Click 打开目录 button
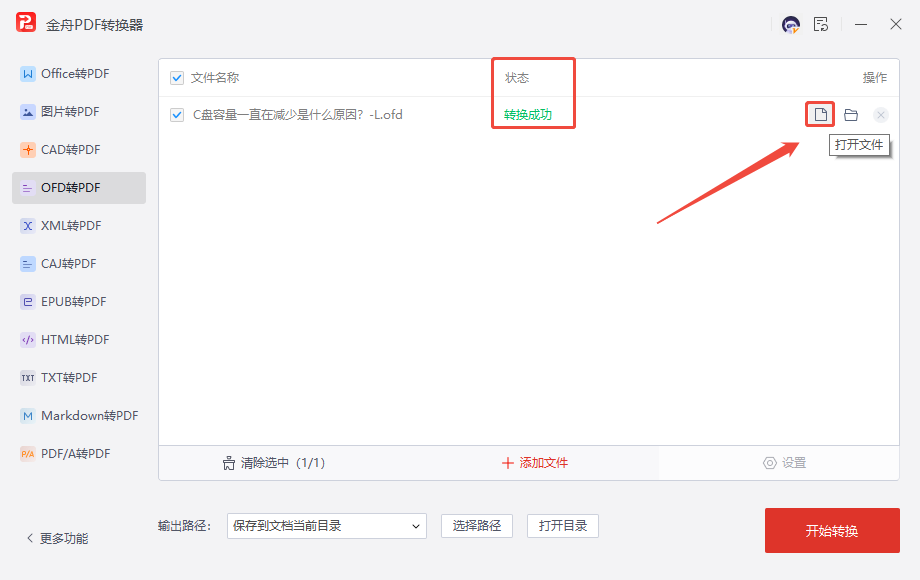The width and height of the screenshot is (920, 580). (x=563, y=526)
